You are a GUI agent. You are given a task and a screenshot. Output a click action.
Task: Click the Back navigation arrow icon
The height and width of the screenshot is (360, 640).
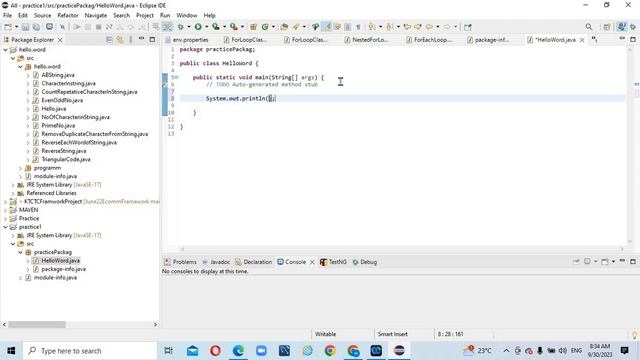pyautogui.click(x=429, y=27)
